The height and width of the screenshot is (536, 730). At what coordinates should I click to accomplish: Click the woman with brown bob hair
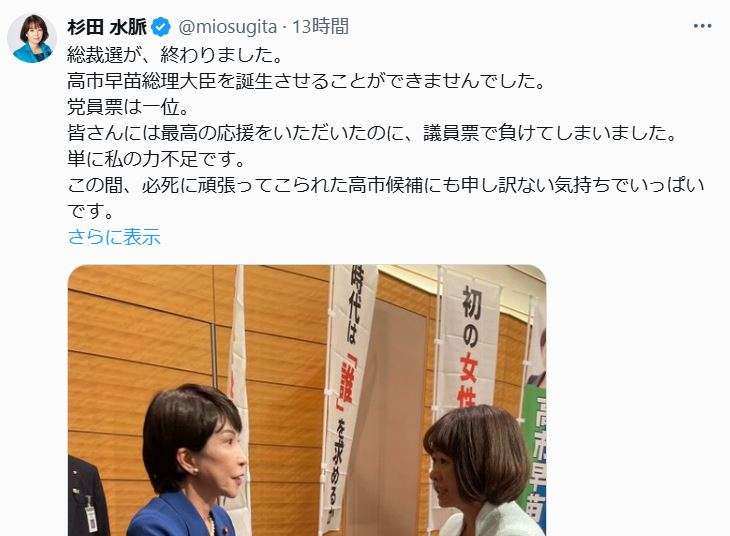point(479,470)
